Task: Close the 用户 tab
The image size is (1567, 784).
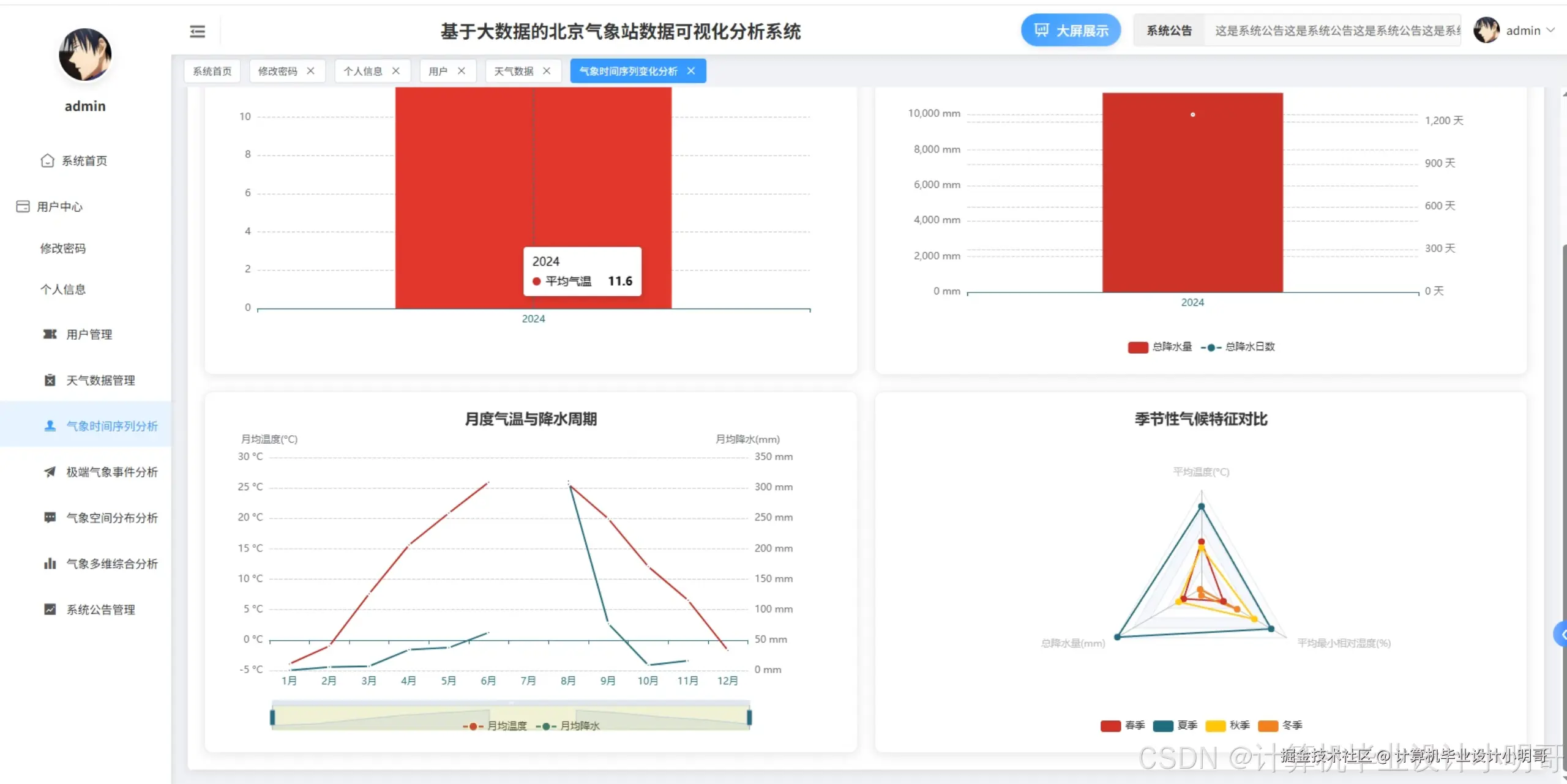Action: click(462, 70)
